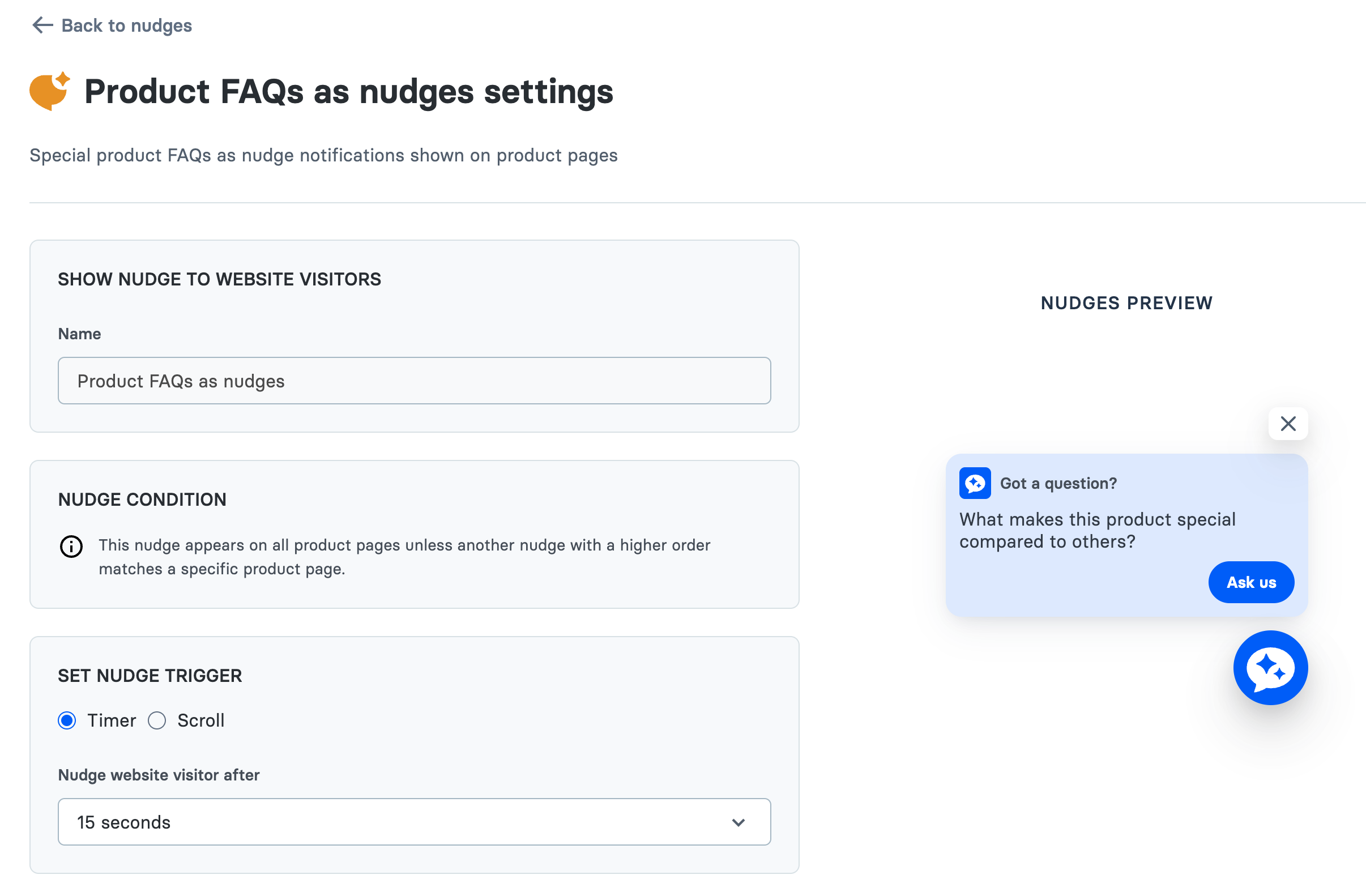1366x896 pixels.
Task: Click small chat icon beside Got a question
Action: click(975, 483)
